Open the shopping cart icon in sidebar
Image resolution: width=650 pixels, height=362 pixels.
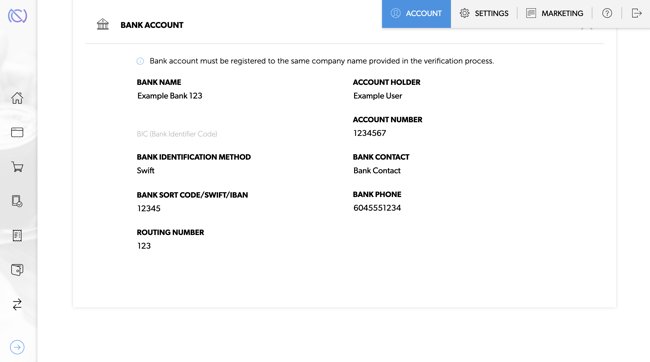coord(17,167)
